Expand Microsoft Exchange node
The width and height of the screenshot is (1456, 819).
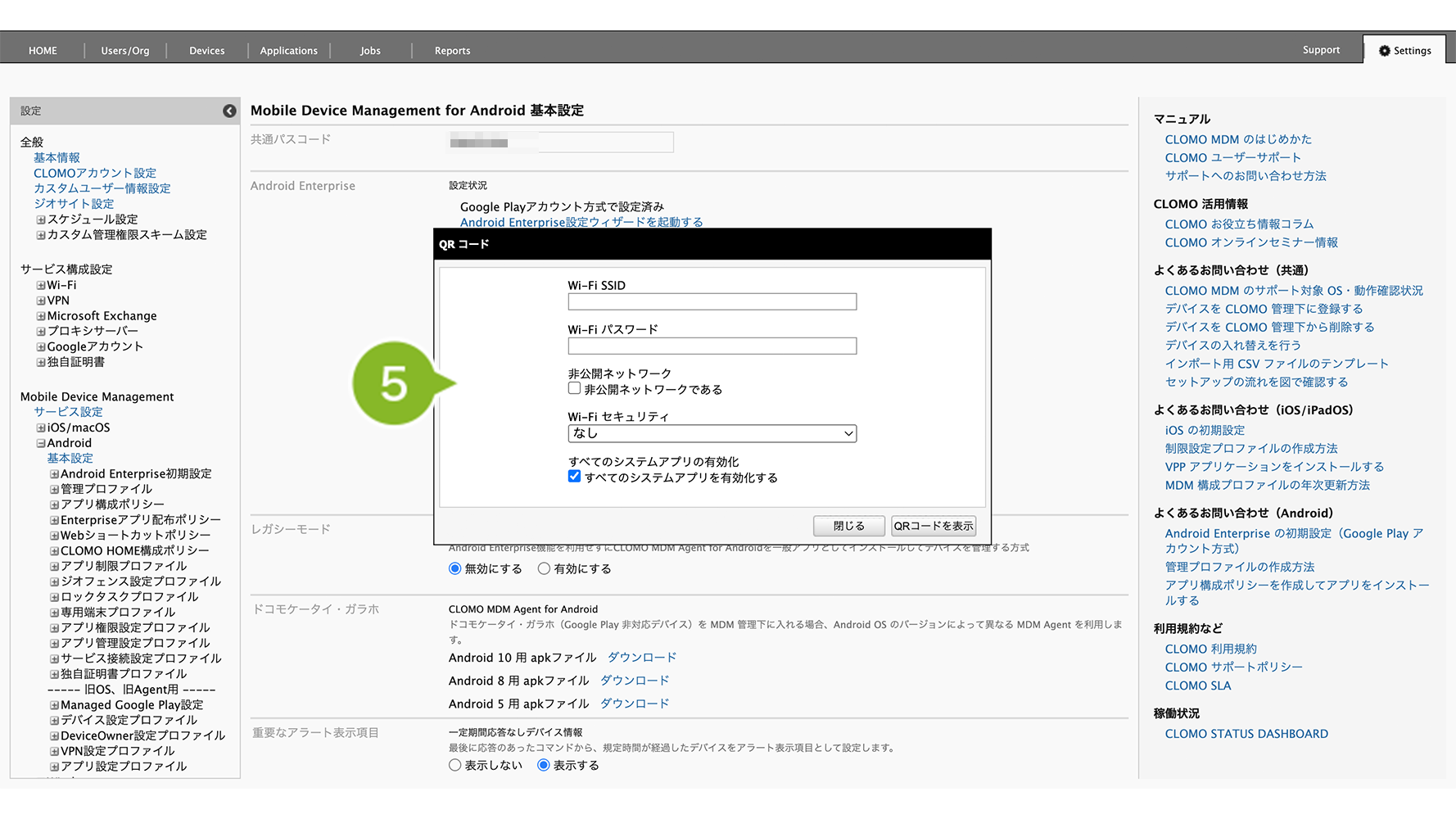41,316
